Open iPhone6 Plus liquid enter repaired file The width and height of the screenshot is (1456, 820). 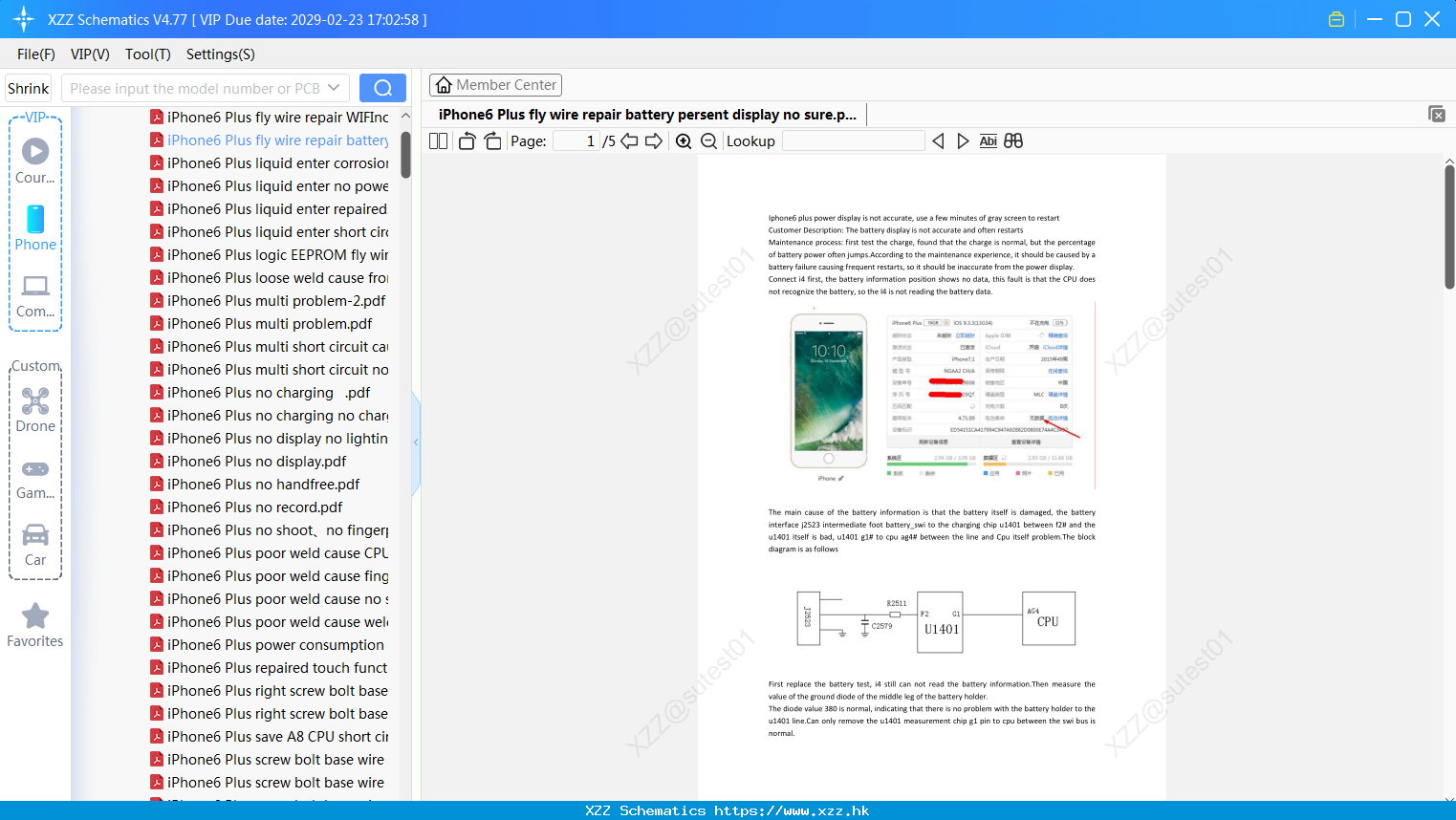(270, 208)
